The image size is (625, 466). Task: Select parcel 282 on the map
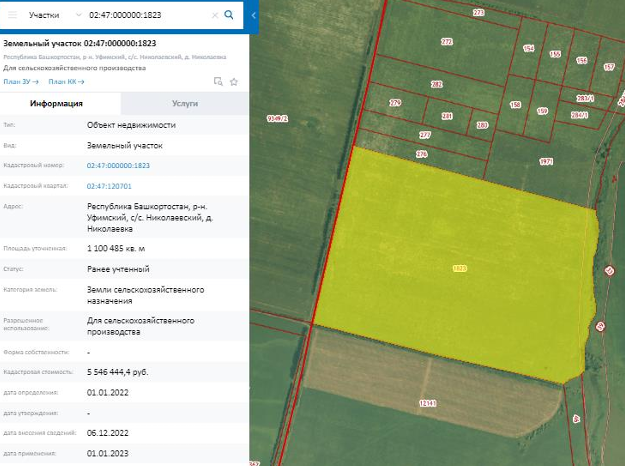436,85
